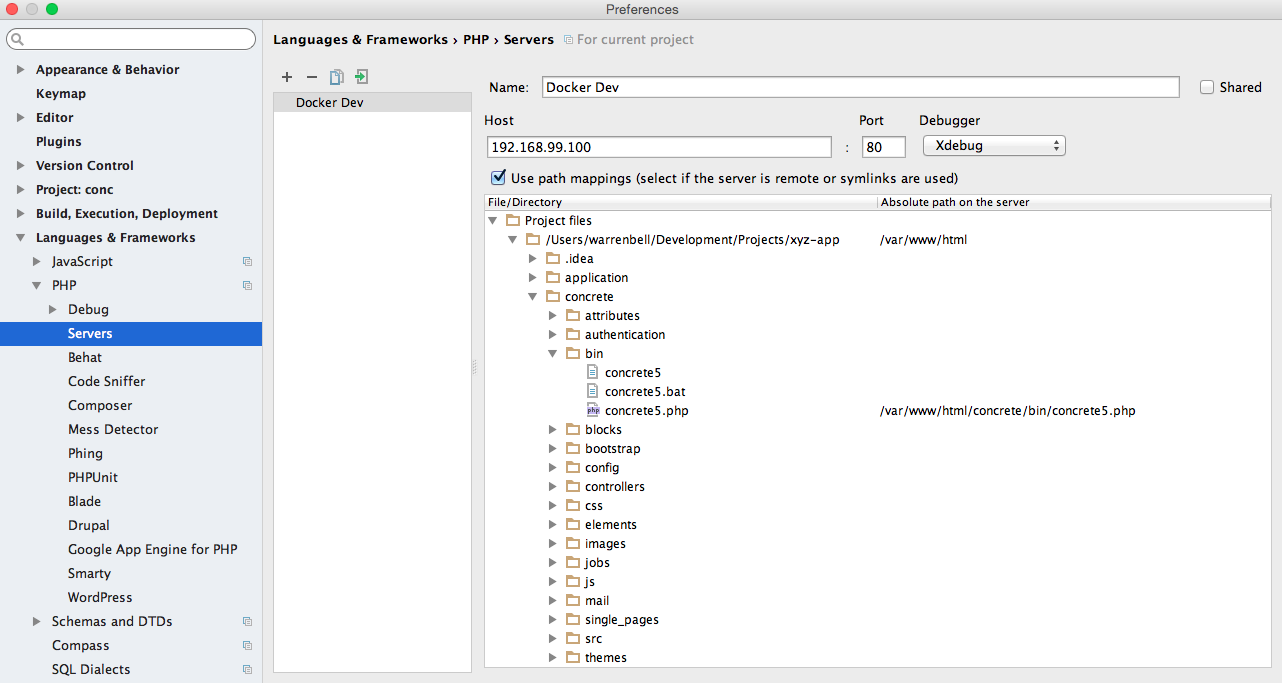Toggle the Shared checkbox
Screen dimensions: 1282x683
click(x=1207, y=87)
